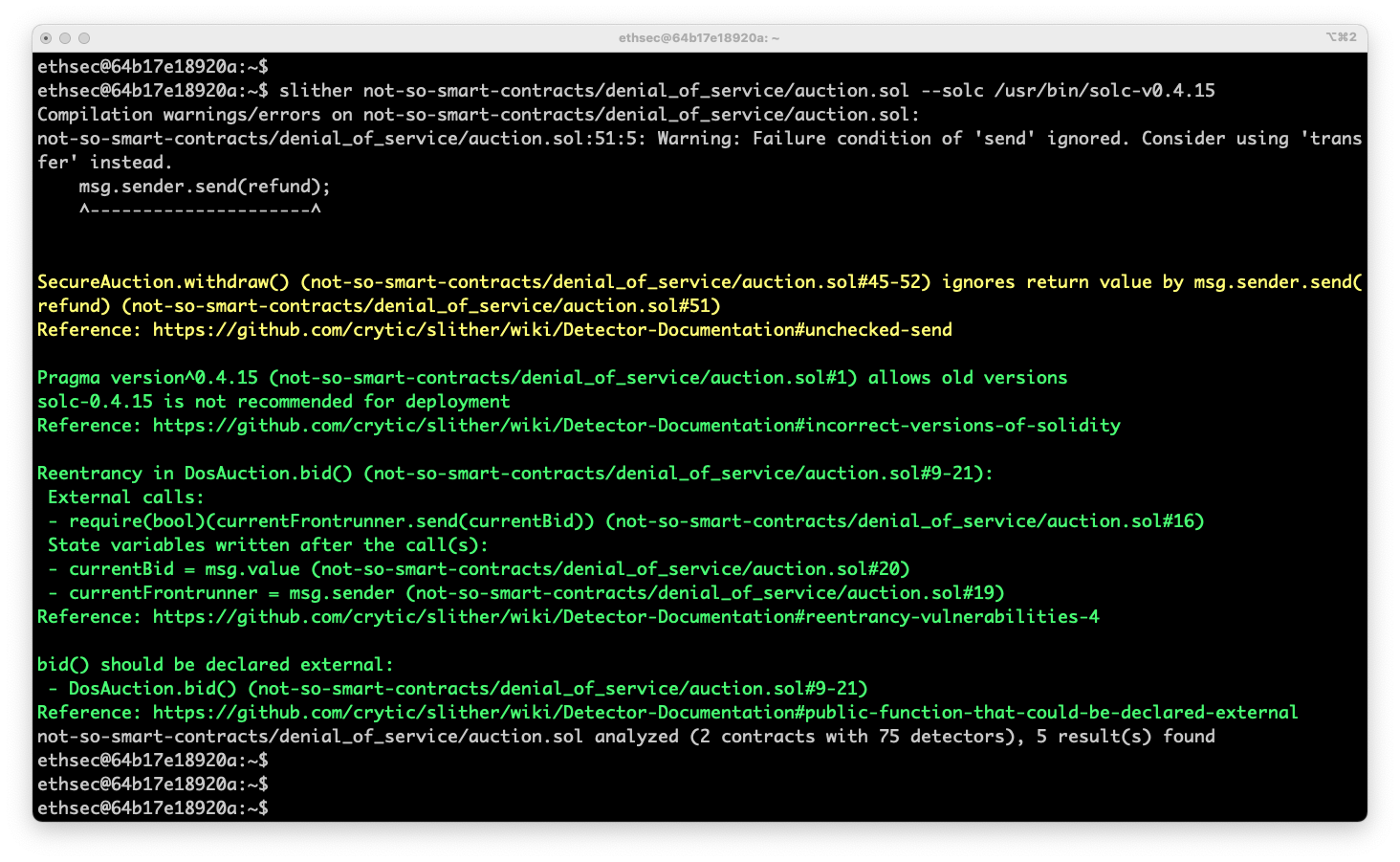Click the "5 result(s) found" summary text
This screenshot has width=1400, height=862.
point(1126,737)
